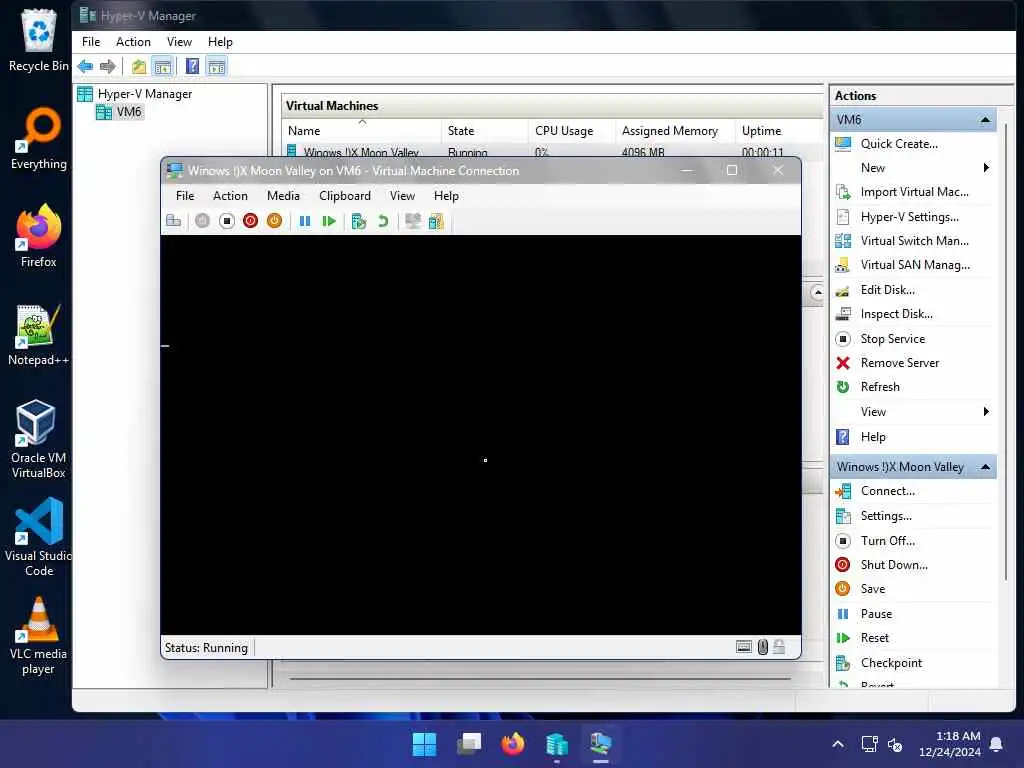
Task: Open the Action menu in Hyper-V Manager
Action: [133, 42]
